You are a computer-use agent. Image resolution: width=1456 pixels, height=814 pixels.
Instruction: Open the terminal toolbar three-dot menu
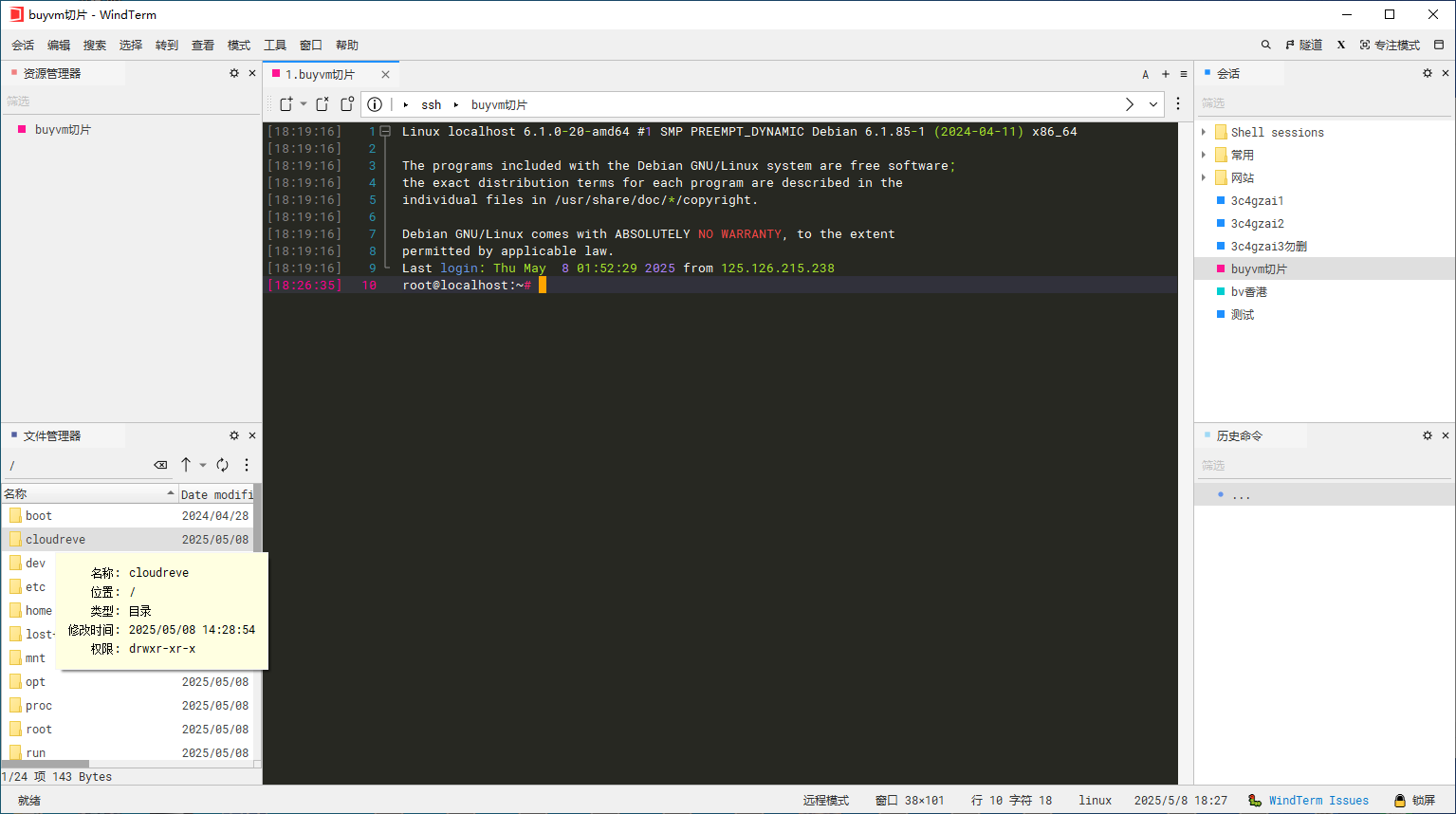pyautogui.click(x=1178, y=104)
